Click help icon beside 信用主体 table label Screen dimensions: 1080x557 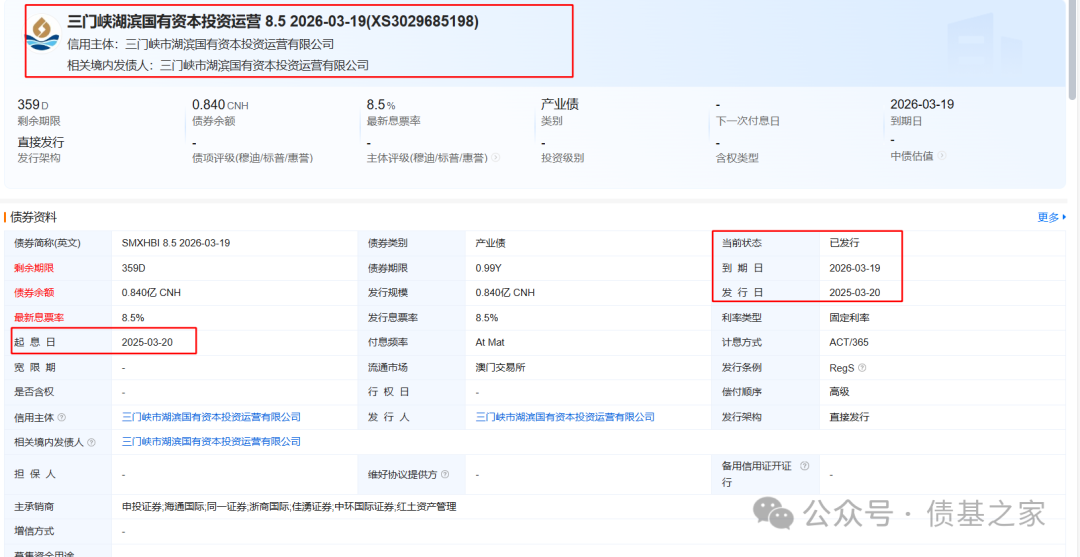[x=62, y=417]
